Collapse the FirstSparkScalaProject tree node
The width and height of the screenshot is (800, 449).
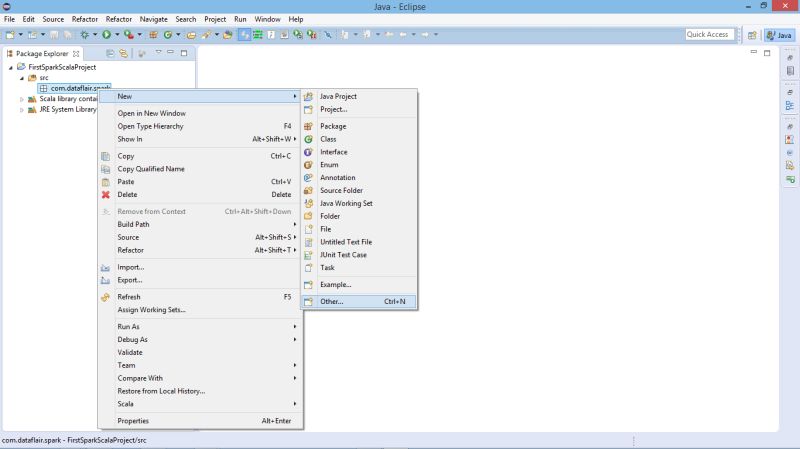tap(11, 67)
